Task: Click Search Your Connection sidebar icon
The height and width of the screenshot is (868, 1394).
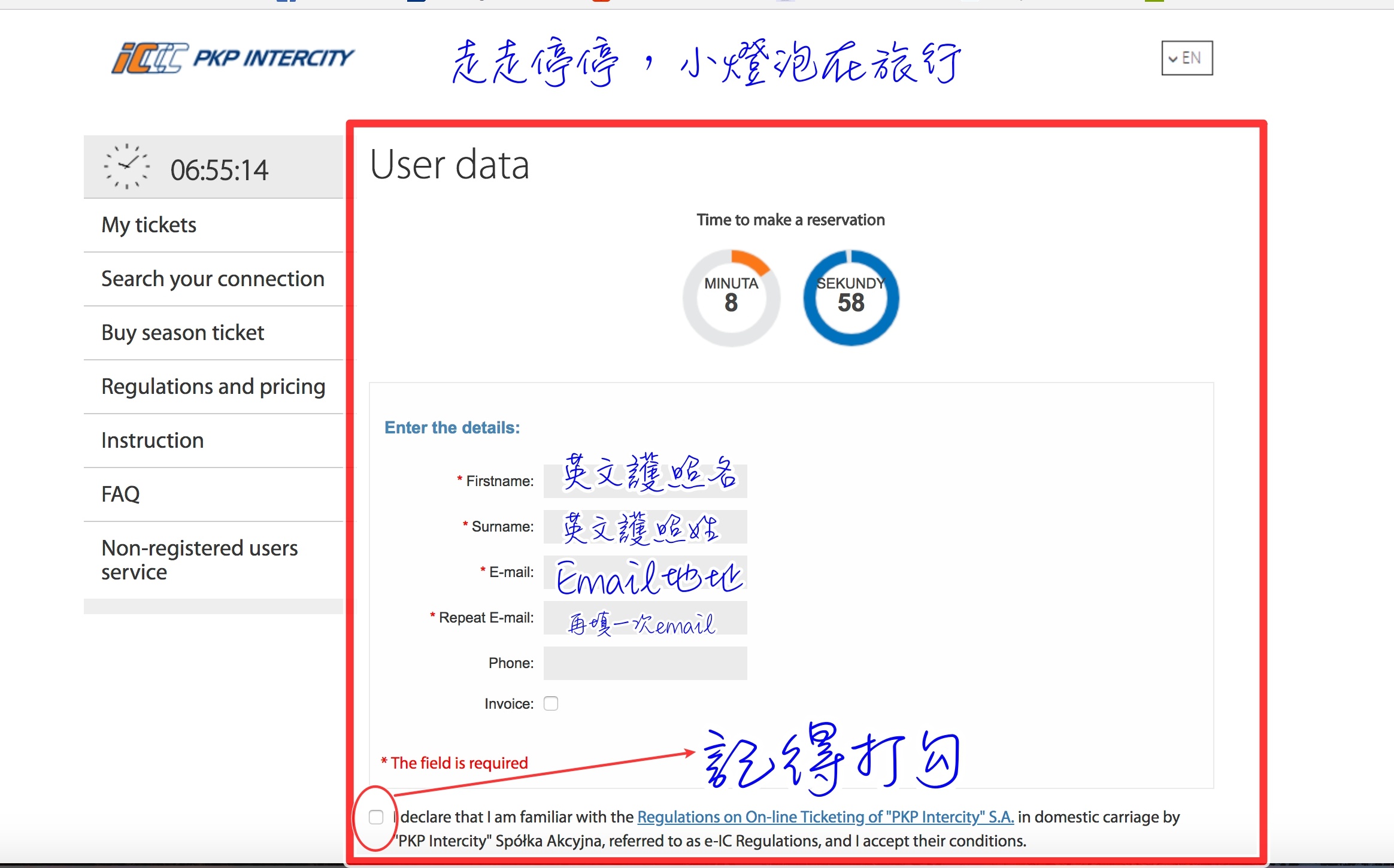Action: [213, 279]
